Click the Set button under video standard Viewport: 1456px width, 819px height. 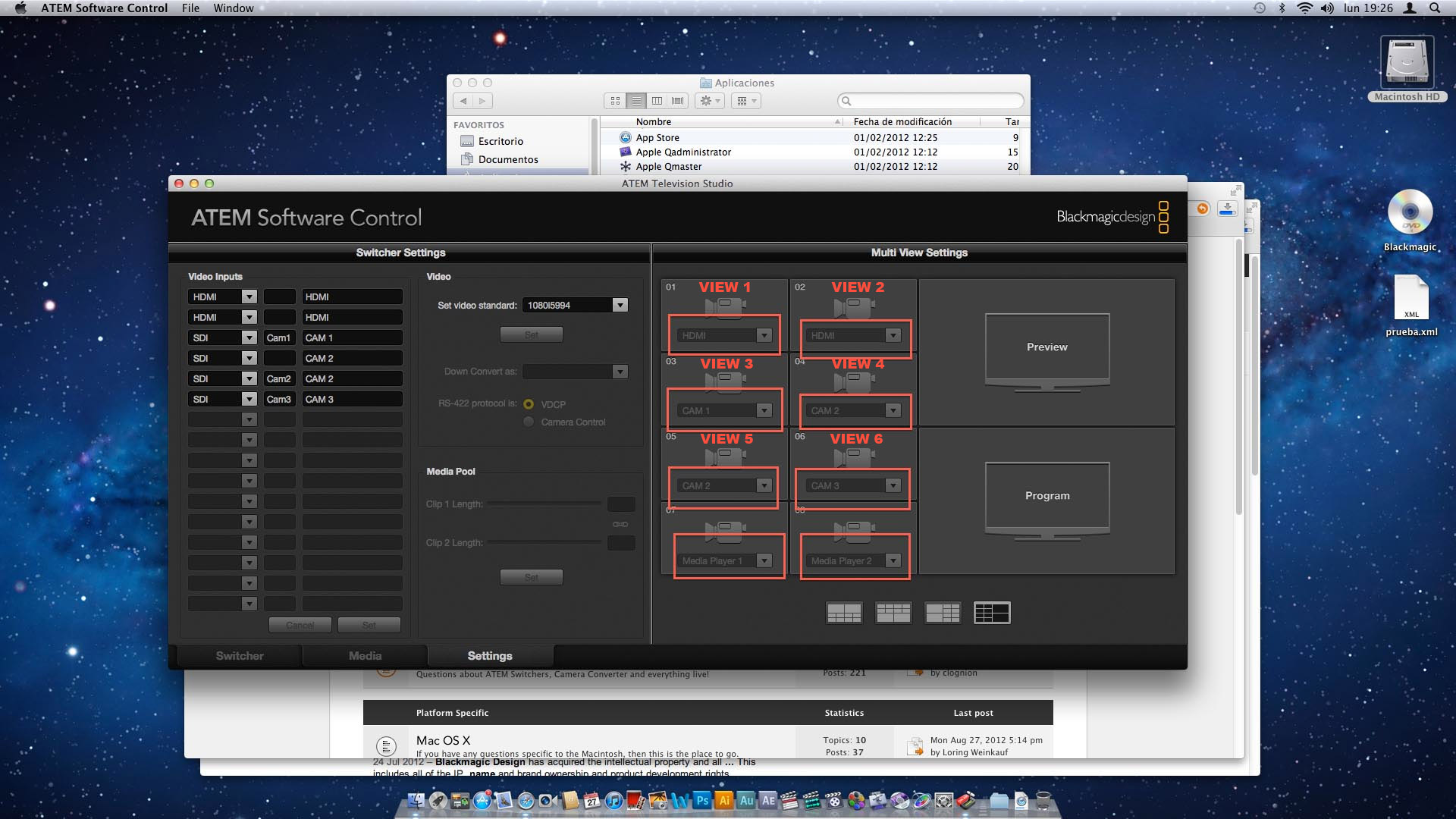(x=532, y=334)
